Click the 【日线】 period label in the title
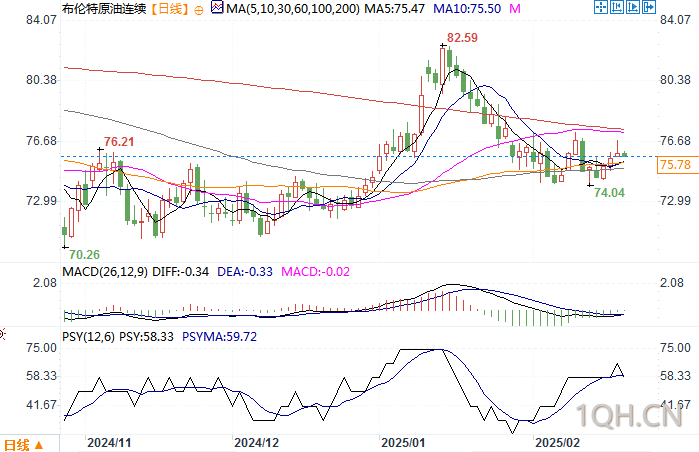Image resolution: width=699 pixels, height=452 pixels. [x=169, y=8]
